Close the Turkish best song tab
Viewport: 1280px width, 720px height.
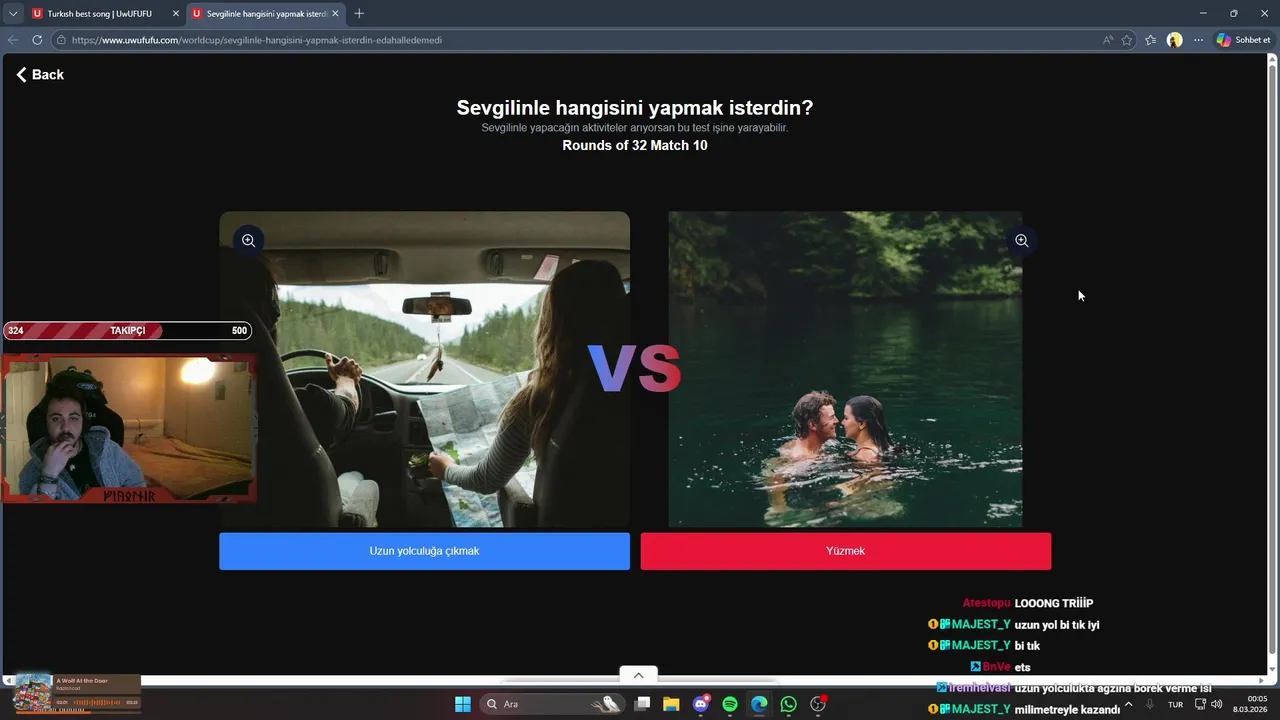[x=175, y=14]
